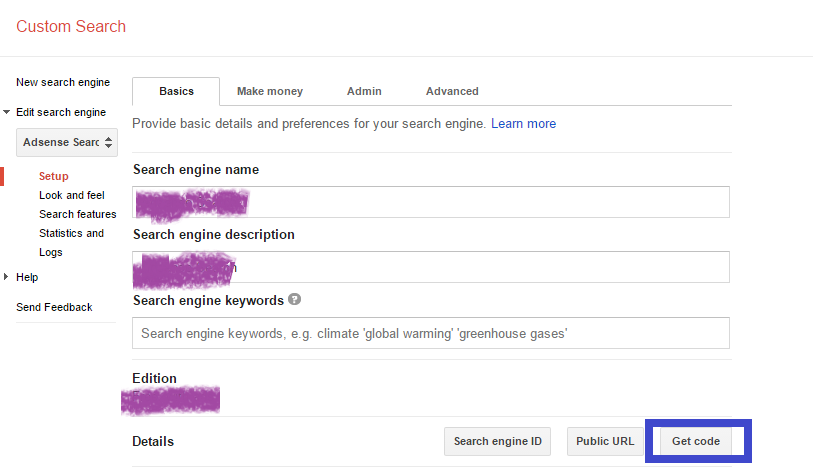The image size is (813, 468).
Task: Expand the Help section in sidebar
Action: tap(8, 277)
